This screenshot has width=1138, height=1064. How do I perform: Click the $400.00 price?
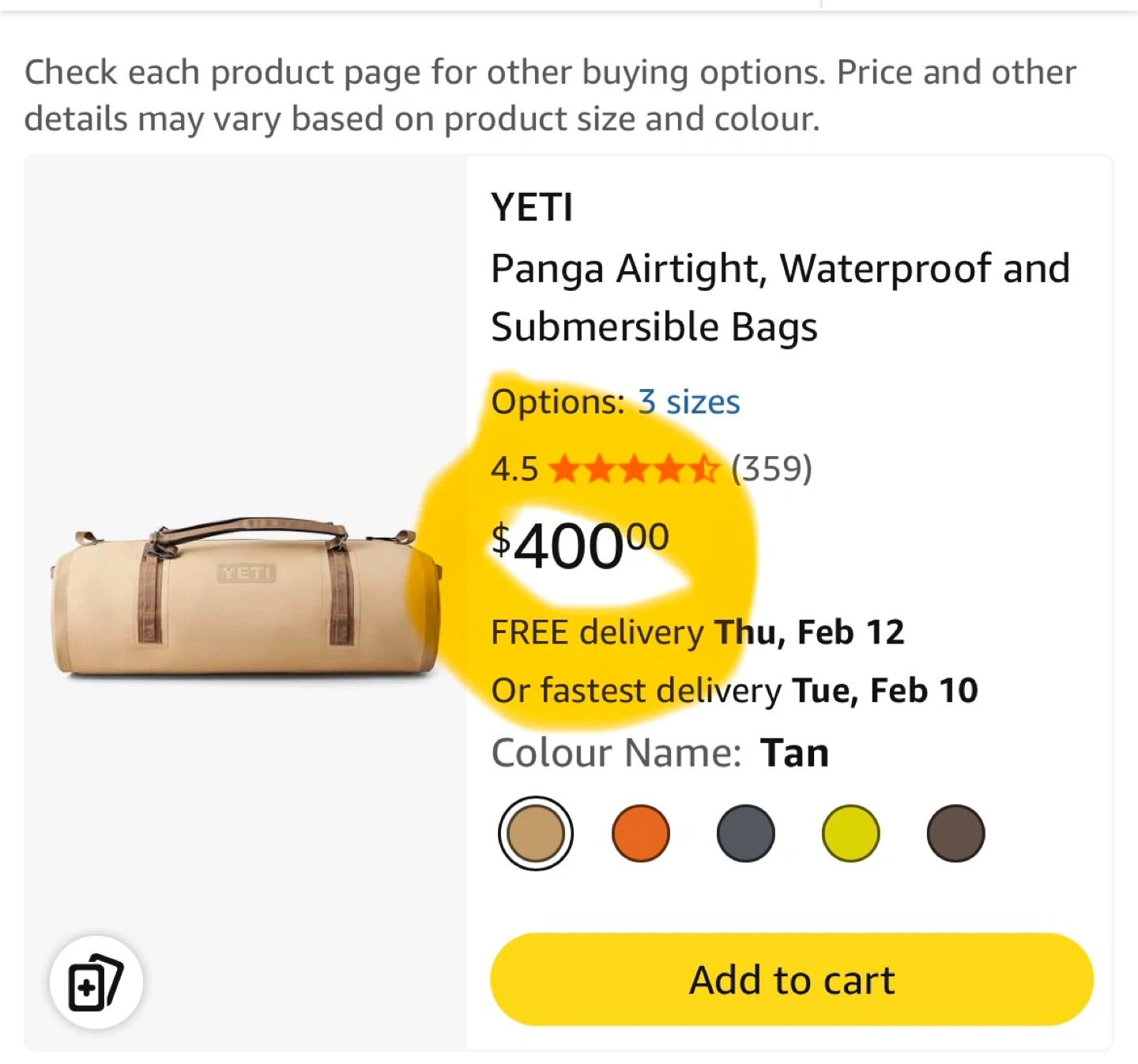[x=580, y=545]
